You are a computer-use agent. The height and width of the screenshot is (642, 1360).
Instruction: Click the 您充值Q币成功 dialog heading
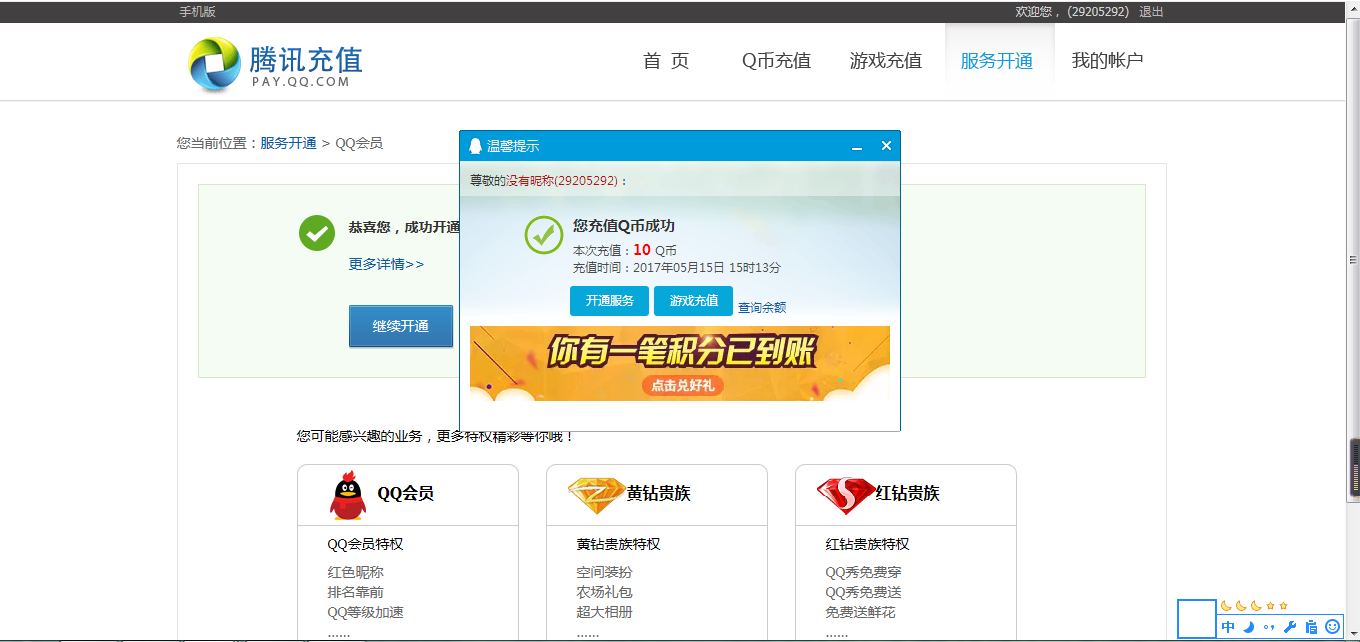[624, 226]
